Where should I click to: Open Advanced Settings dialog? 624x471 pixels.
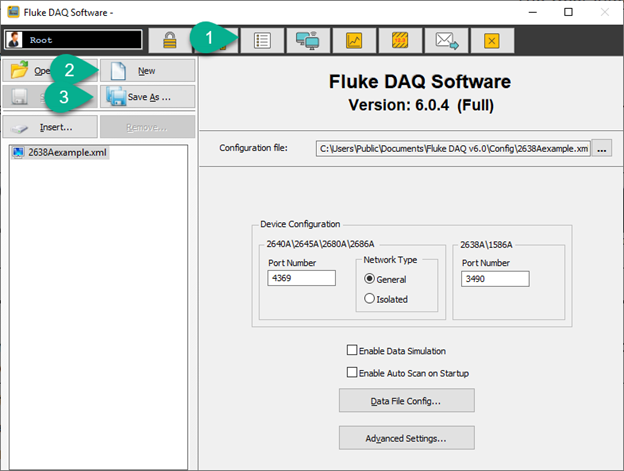click(406, 438)
